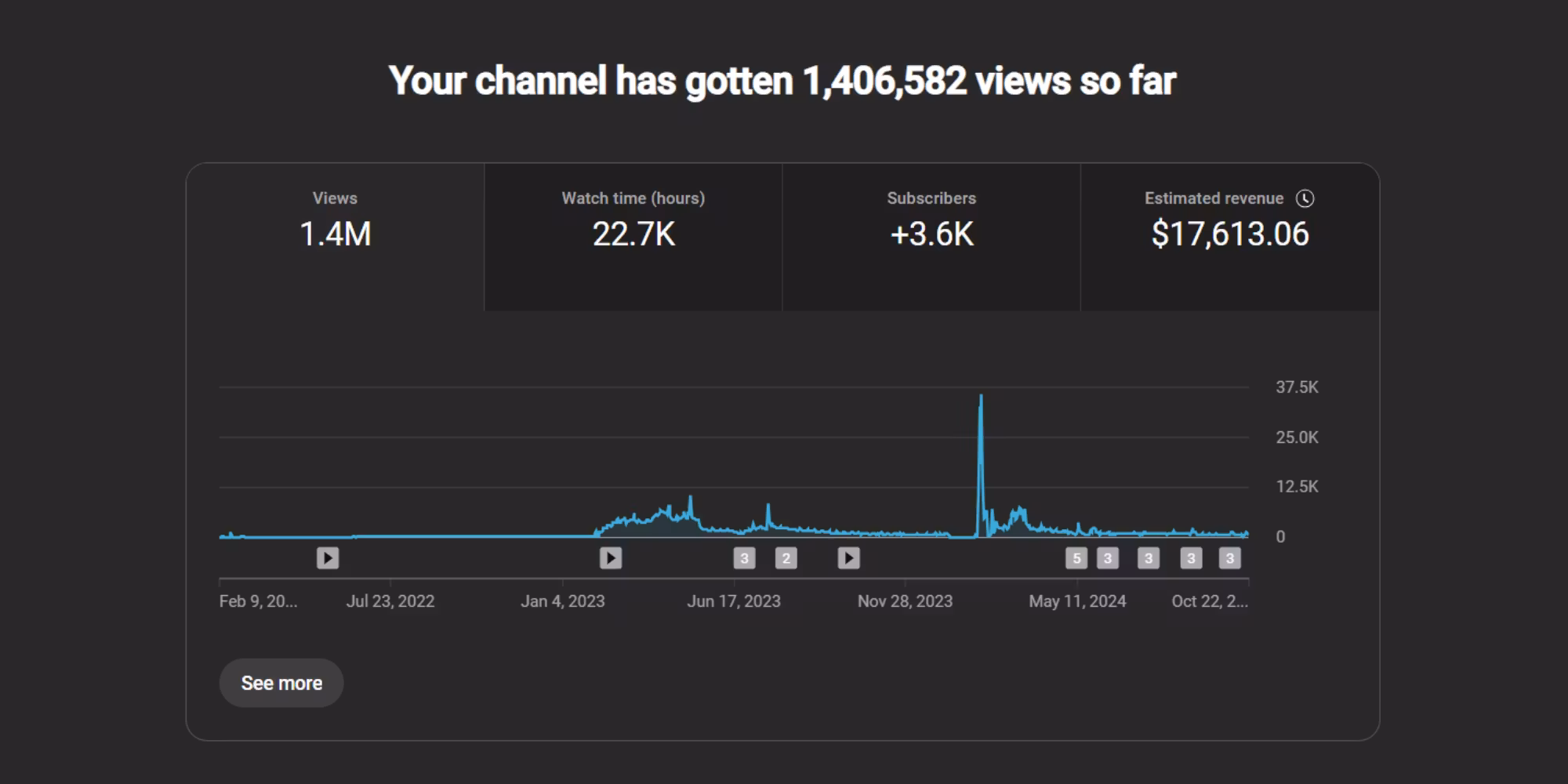1568x784 pixels.
Task: Click the "5" videos published marker
Action: click(x=1076, y=558)
